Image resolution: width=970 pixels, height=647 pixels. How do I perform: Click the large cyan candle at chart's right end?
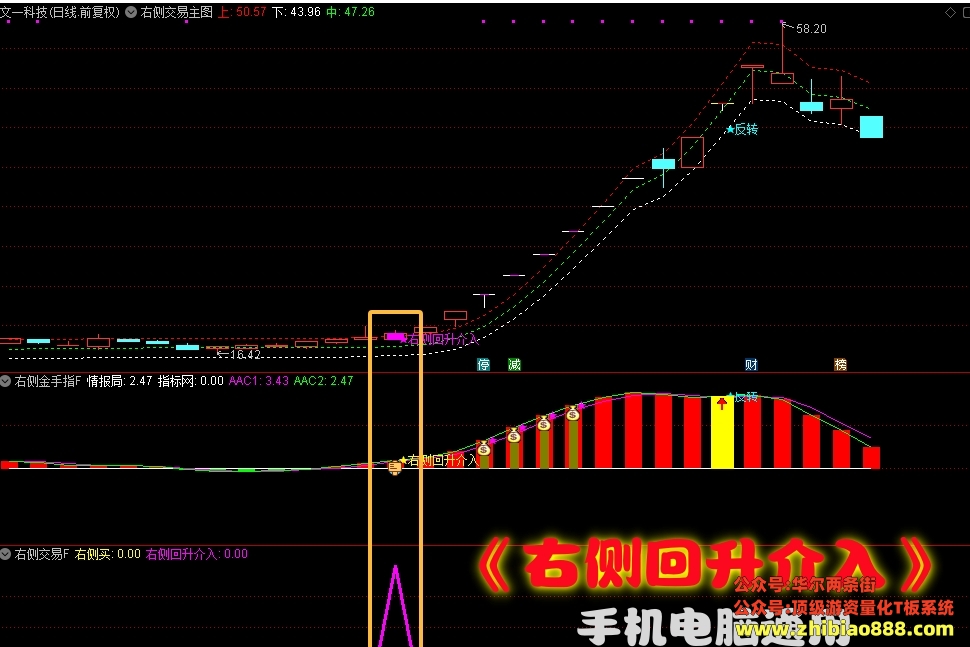pyautogui.click(x=871, y=127)
